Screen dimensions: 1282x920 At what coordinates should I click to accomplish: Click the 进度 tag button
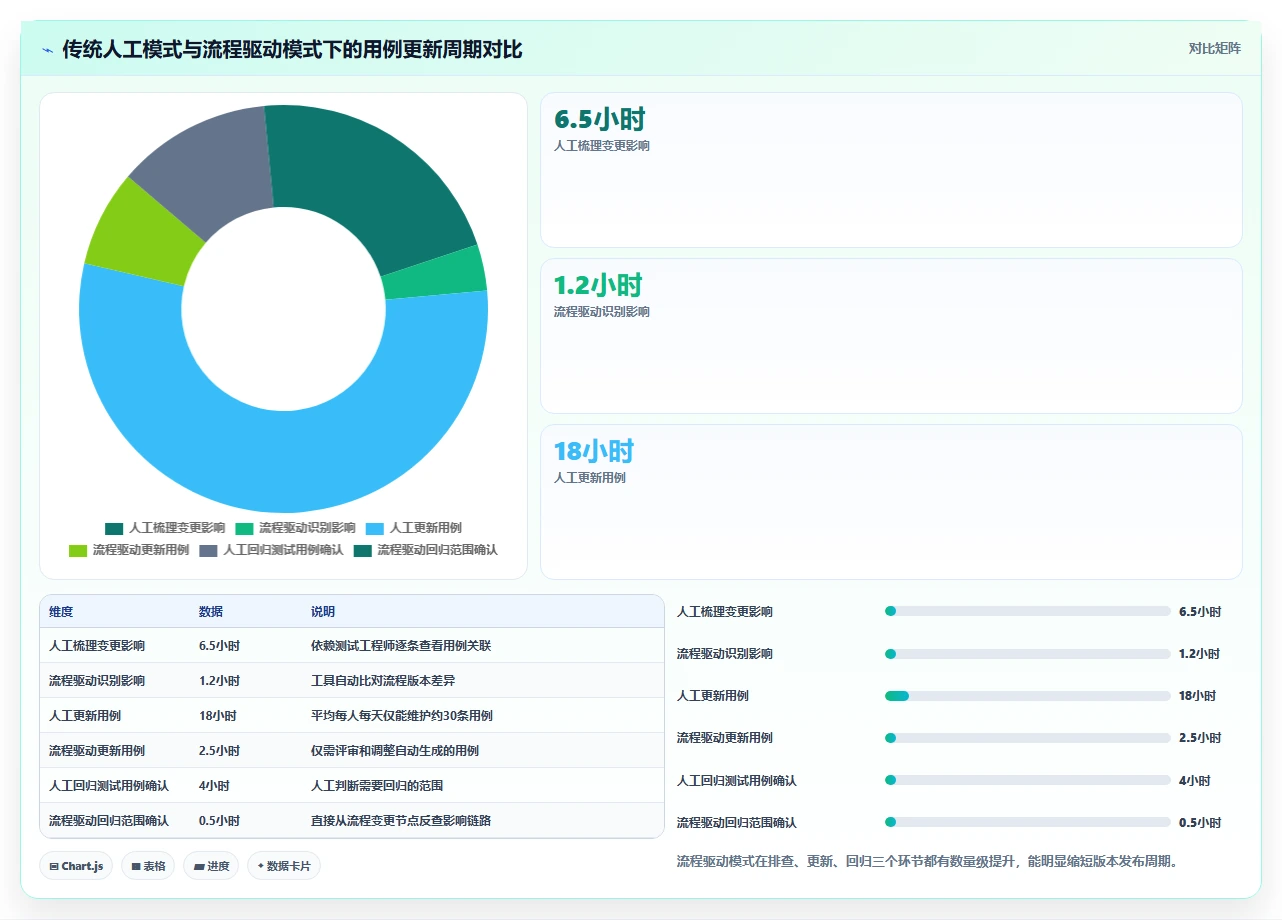click(x=211, y=866)
